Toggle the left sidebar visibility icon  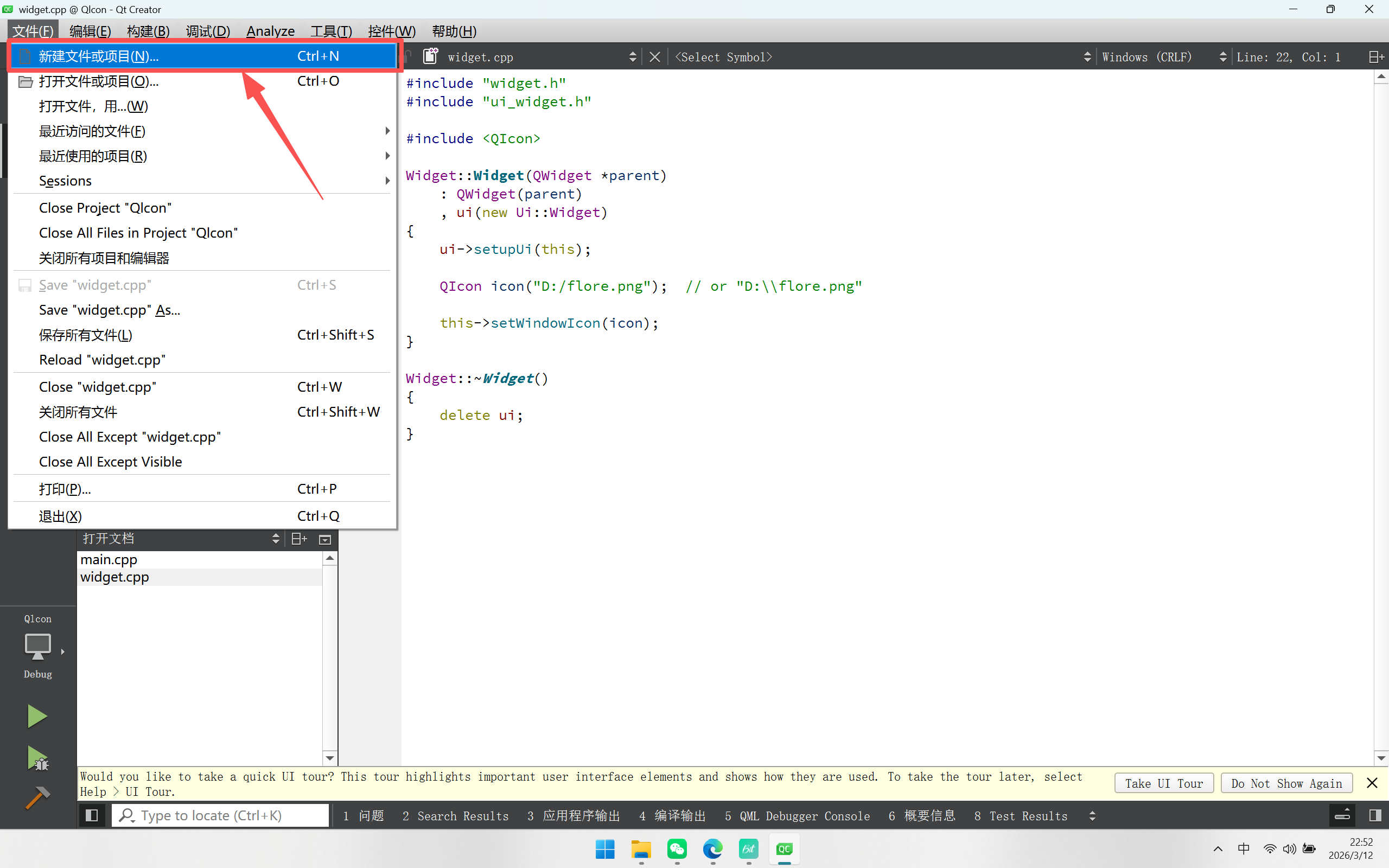[x=91, y=815]
